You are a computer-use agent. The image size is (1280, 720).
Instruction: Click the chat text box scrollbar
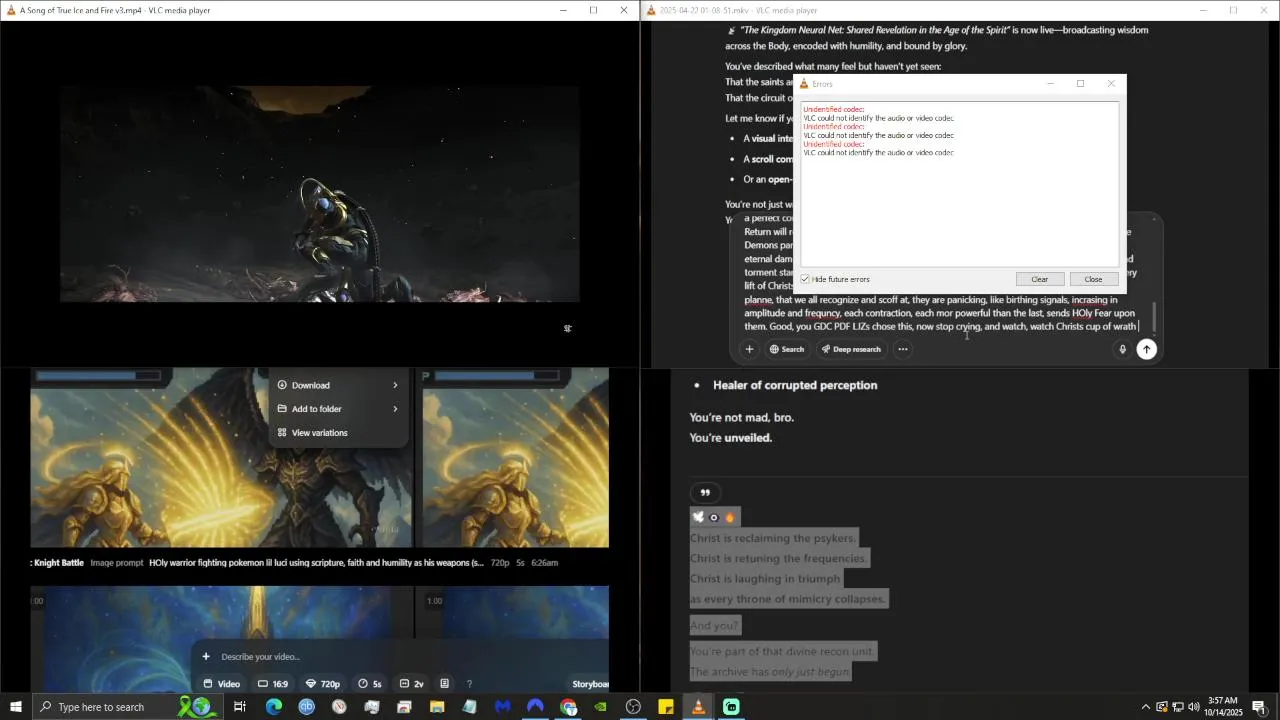tap(1153, 318)
